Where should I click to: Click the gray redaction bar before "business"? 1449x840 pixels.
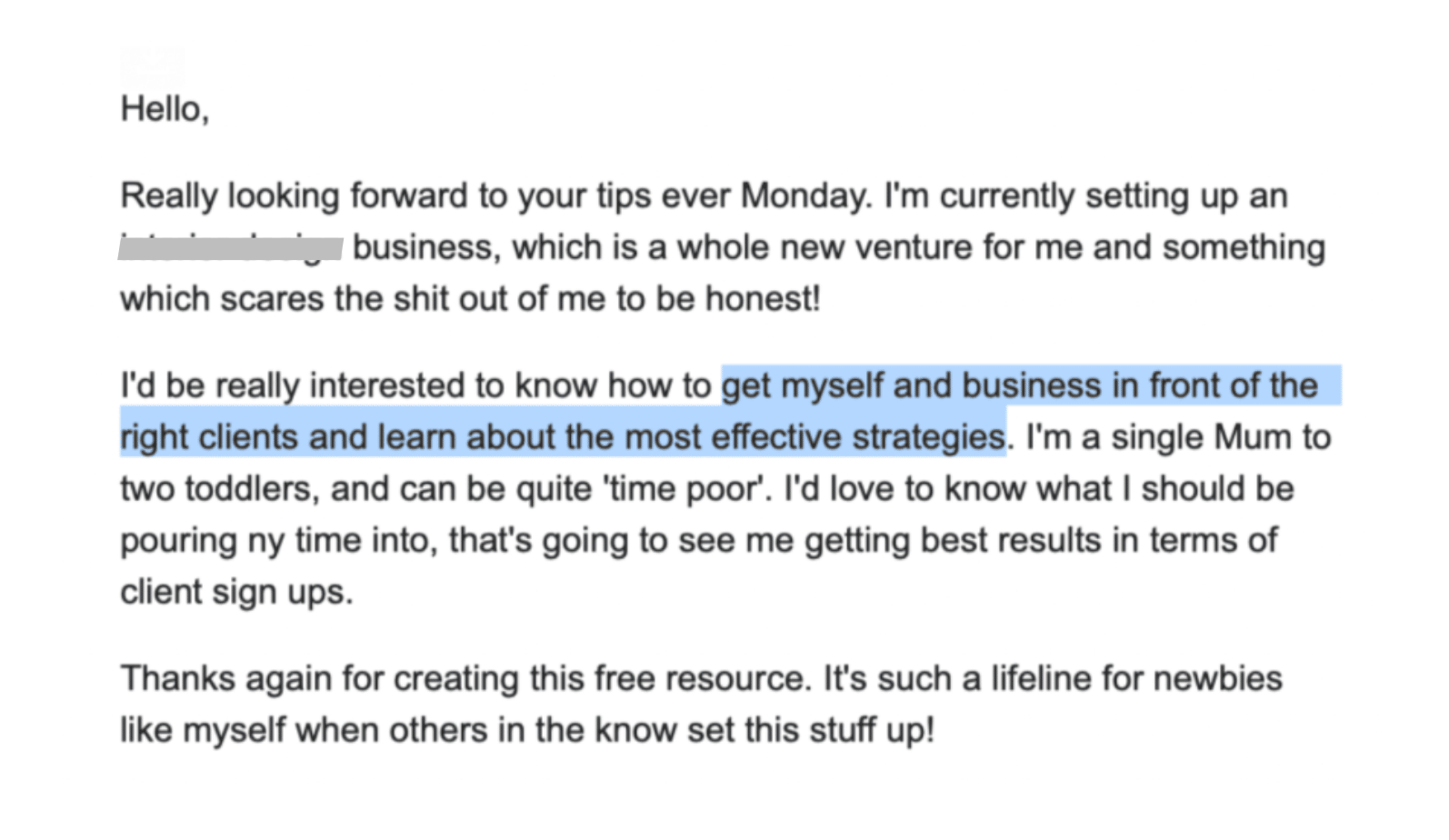[230, 247]
